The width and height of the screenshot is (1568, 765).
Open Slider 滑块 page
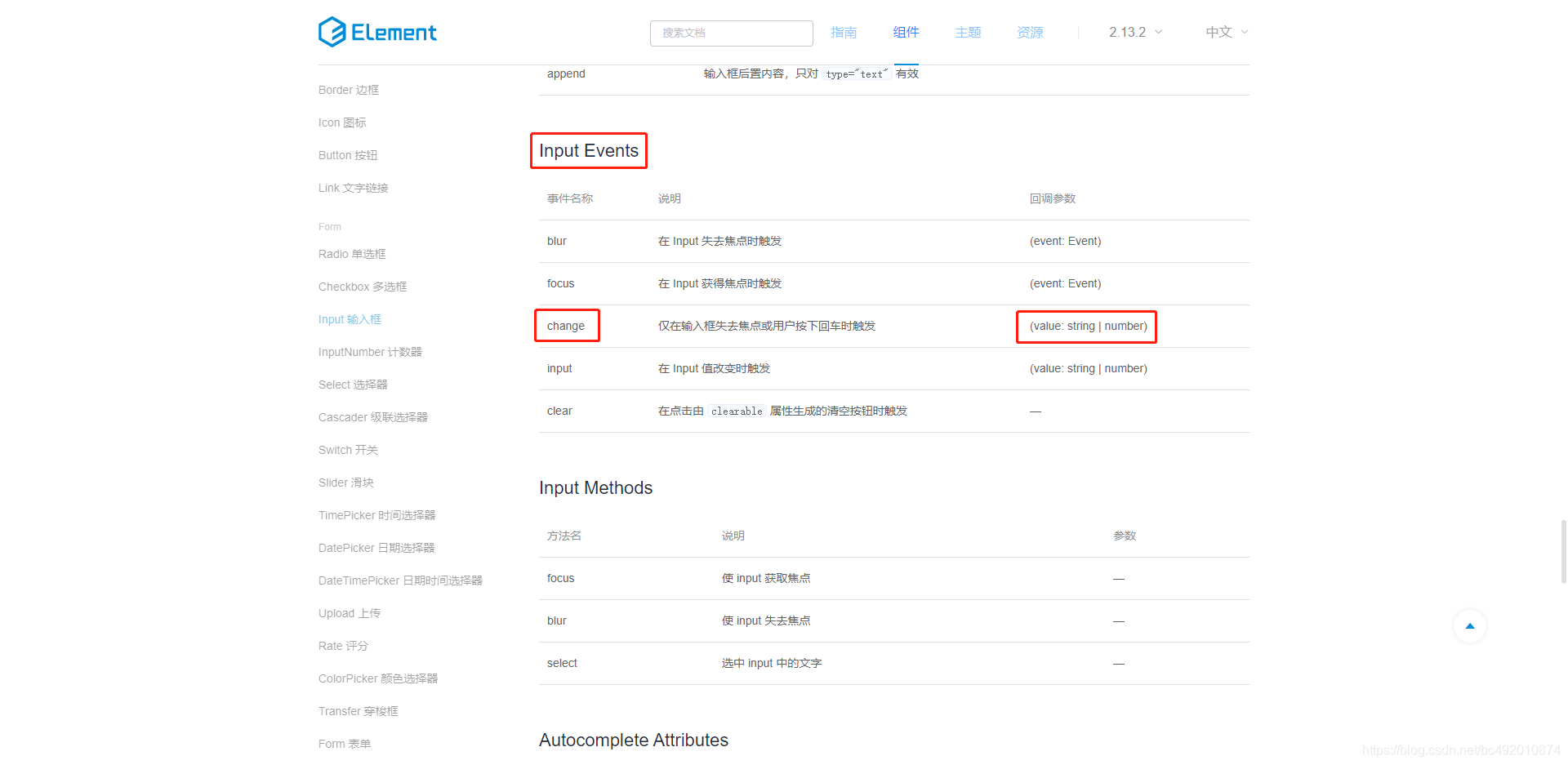tap(346, 483)
